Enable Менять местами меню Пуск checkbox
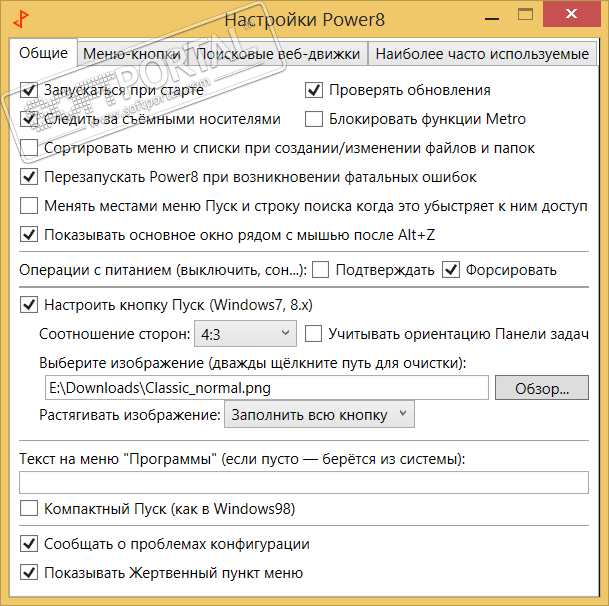Screen dimensions: 609x606 point(29,206)
